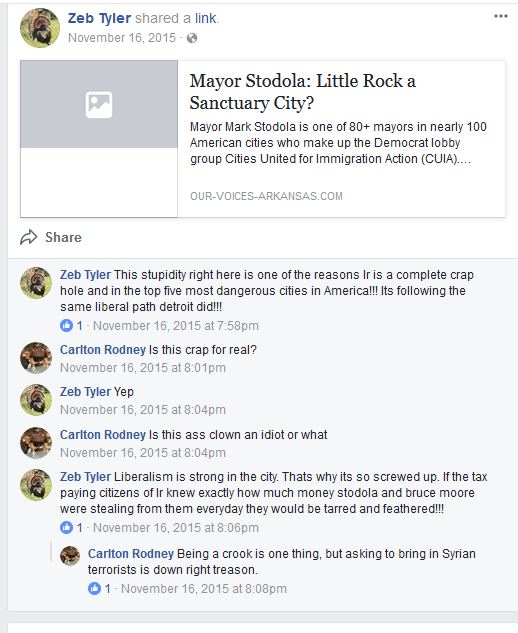518x633 pixels.
Task: Click like icon on 8:08pm reply
Action: click(94, 589)
